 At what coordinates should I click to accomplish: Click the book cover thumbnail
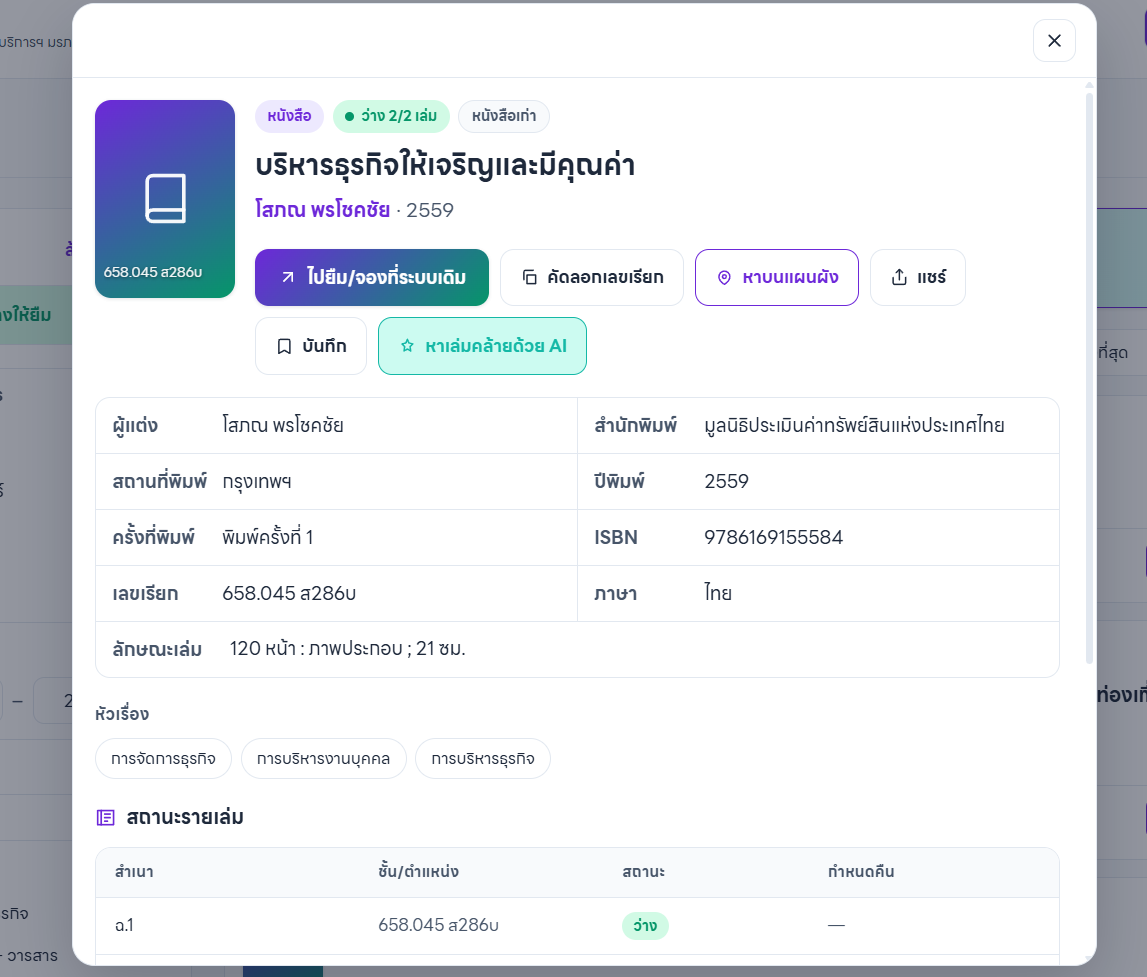click(x=165, y=199)
